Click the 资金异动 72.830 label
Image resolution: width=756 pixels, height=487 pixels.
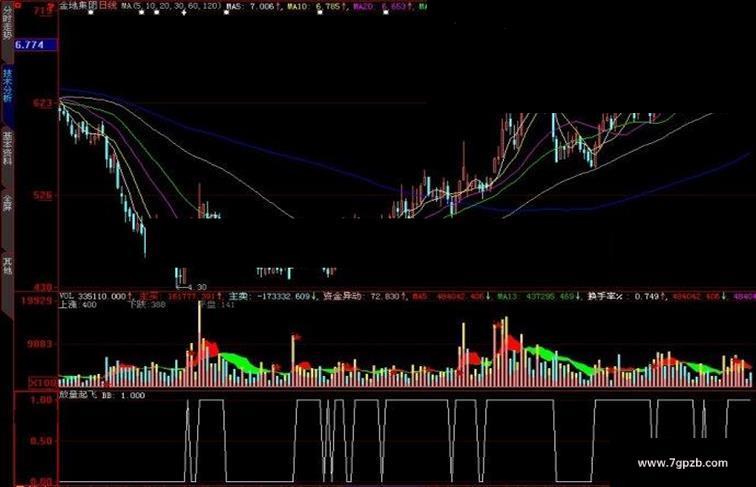pos(365,296)
